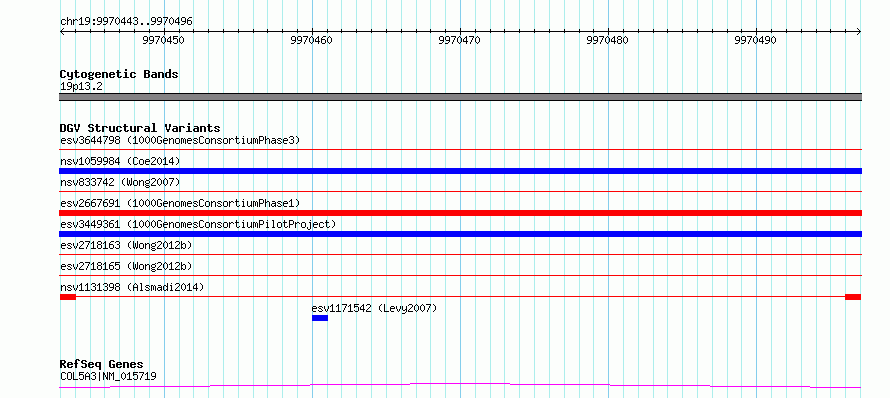The width and height of the screenshot is (890, 398).
Task: Click the red esv2667691 variant bar
Action: click(x=460, y=213)
